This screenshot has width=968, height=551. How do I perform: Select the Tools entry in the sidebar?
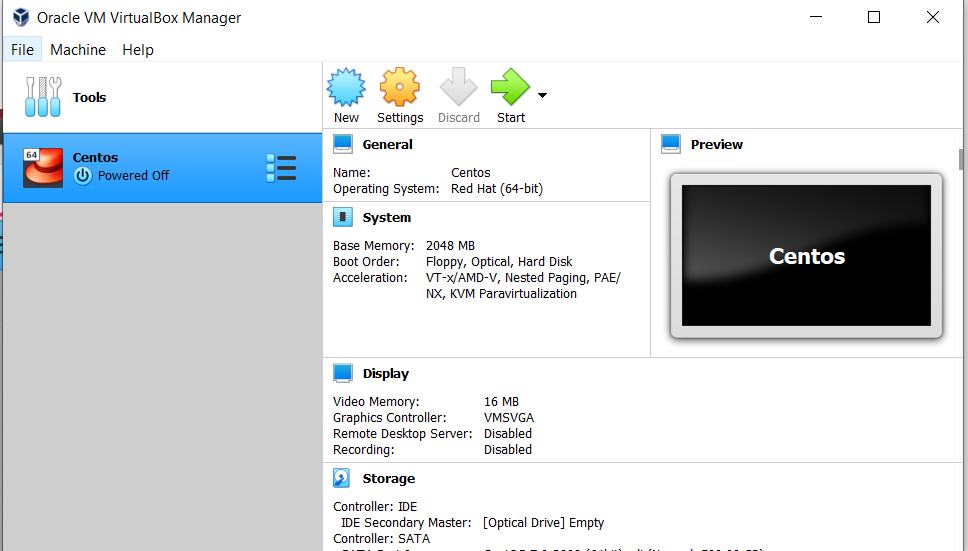(162, 97)
